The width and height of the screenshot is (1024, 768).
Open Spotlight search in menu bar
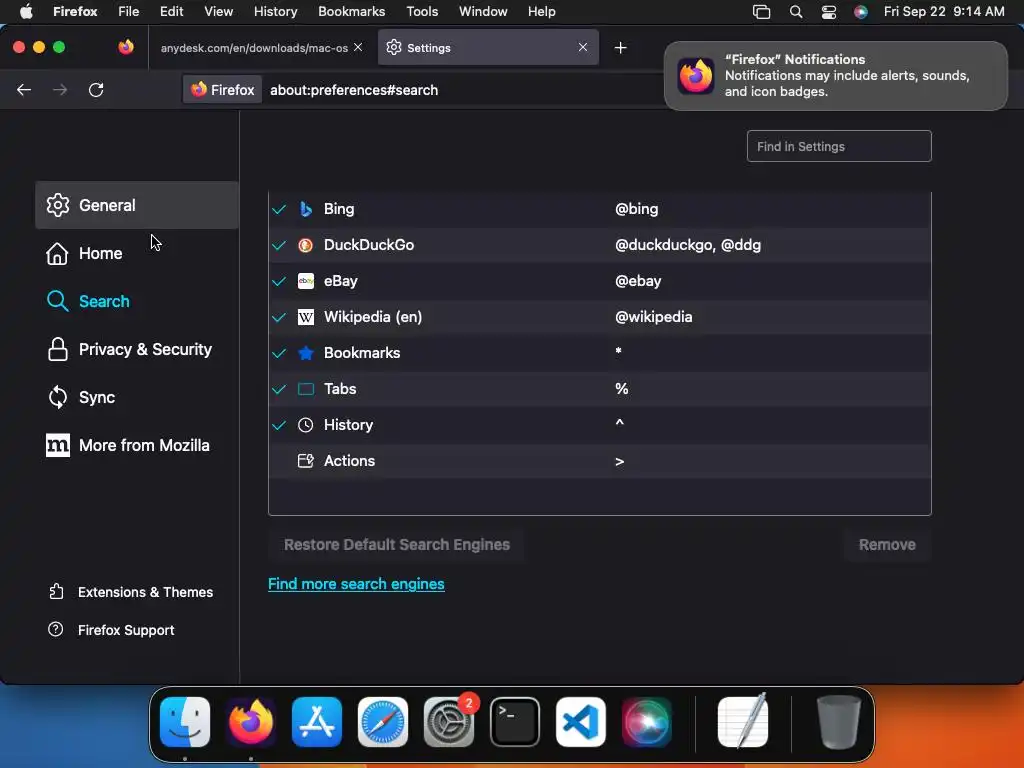click(x=795, y=11)
